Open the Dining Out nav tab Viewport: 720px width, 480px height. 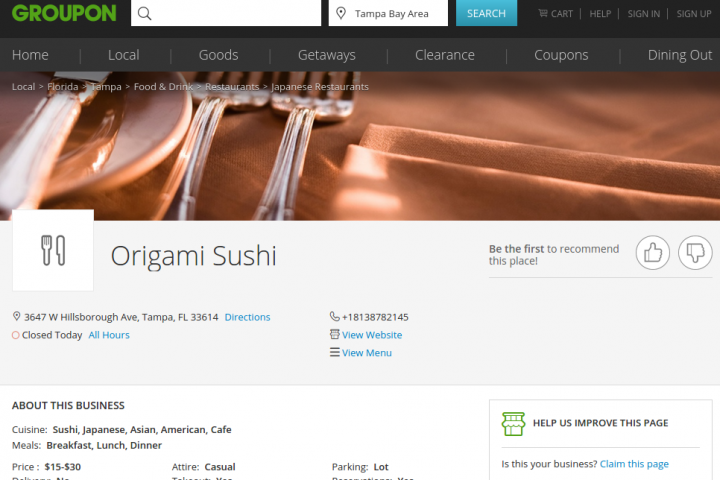[x=680, y=55]
